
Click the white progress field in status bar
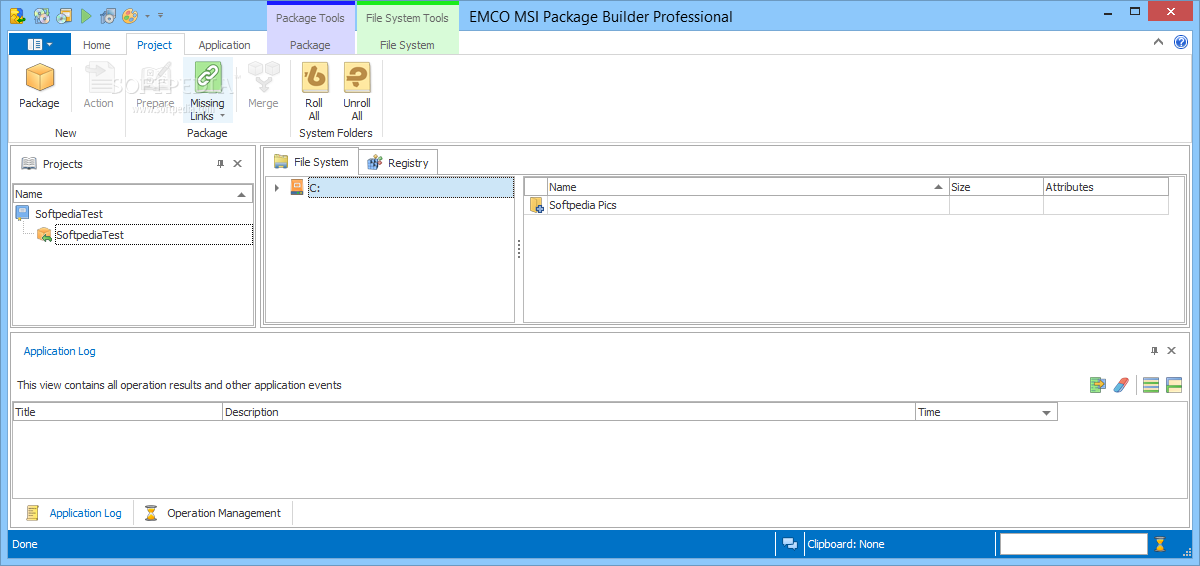(1073, 544)
